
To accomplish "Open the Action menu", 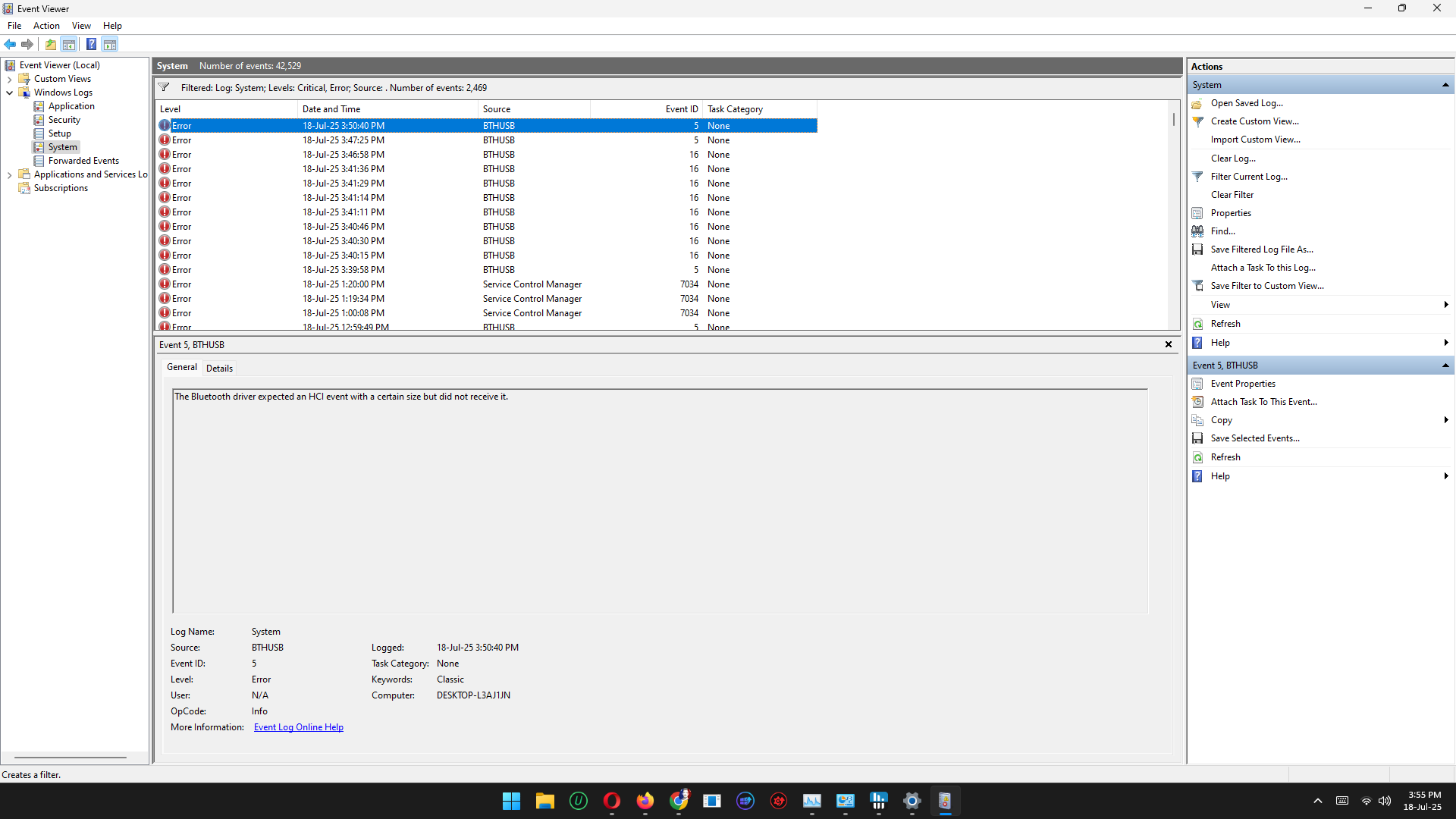I will [x=46, y=26].
